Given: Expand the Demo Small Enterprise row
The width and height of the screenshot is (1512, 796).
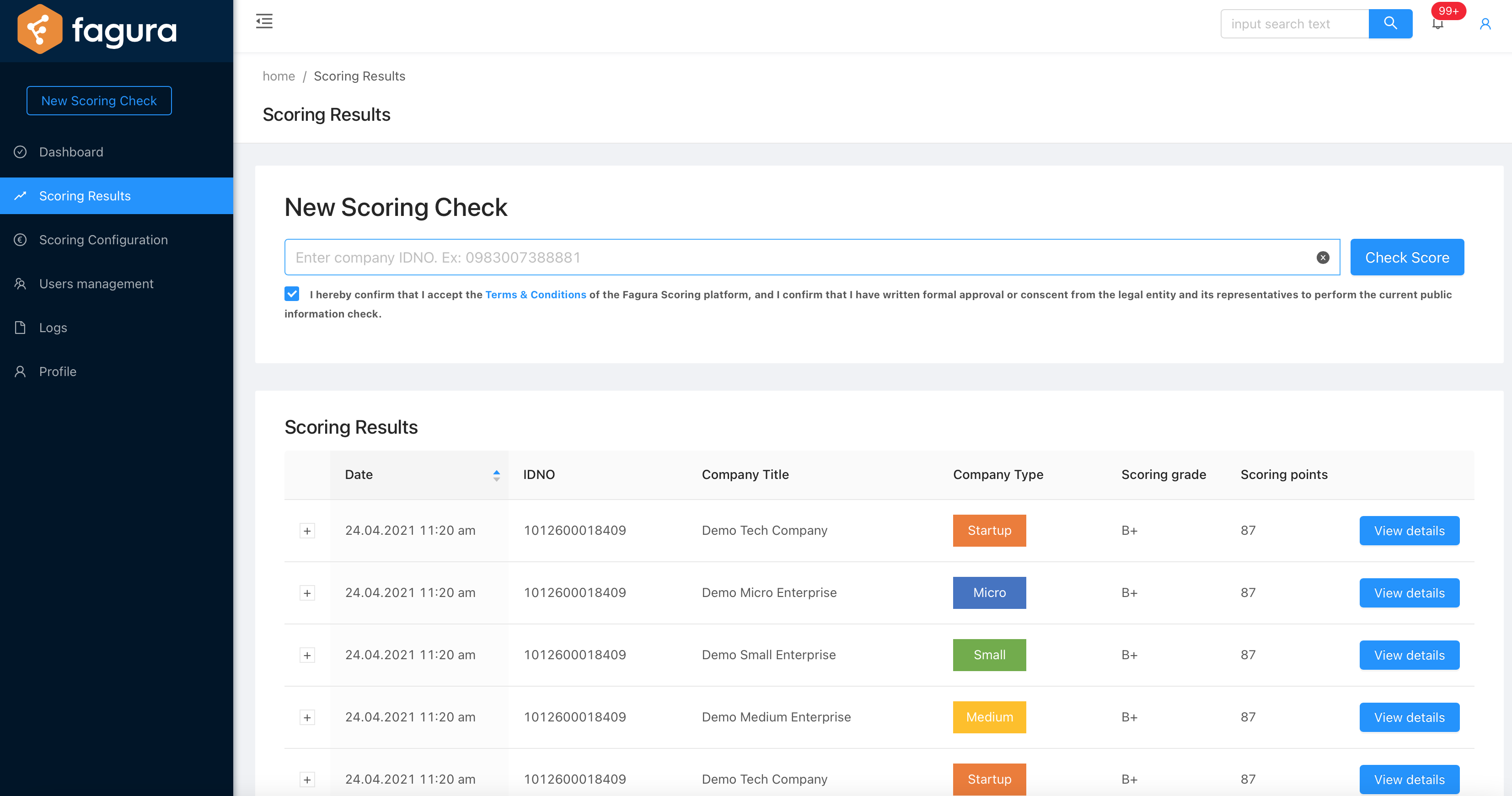Looking at the screenshot, I should tap(307, 655).
